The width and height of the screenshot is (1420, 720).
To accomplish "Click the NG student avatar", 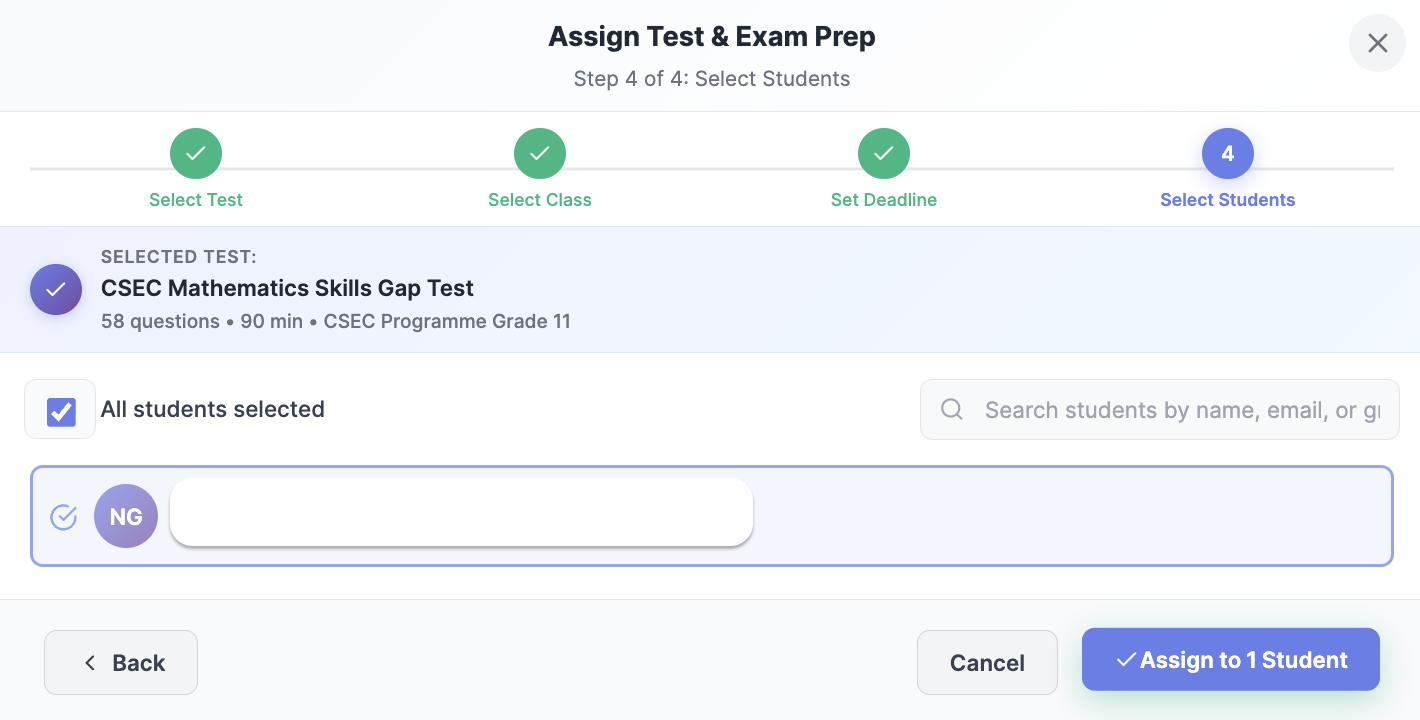I will point(126,516).
